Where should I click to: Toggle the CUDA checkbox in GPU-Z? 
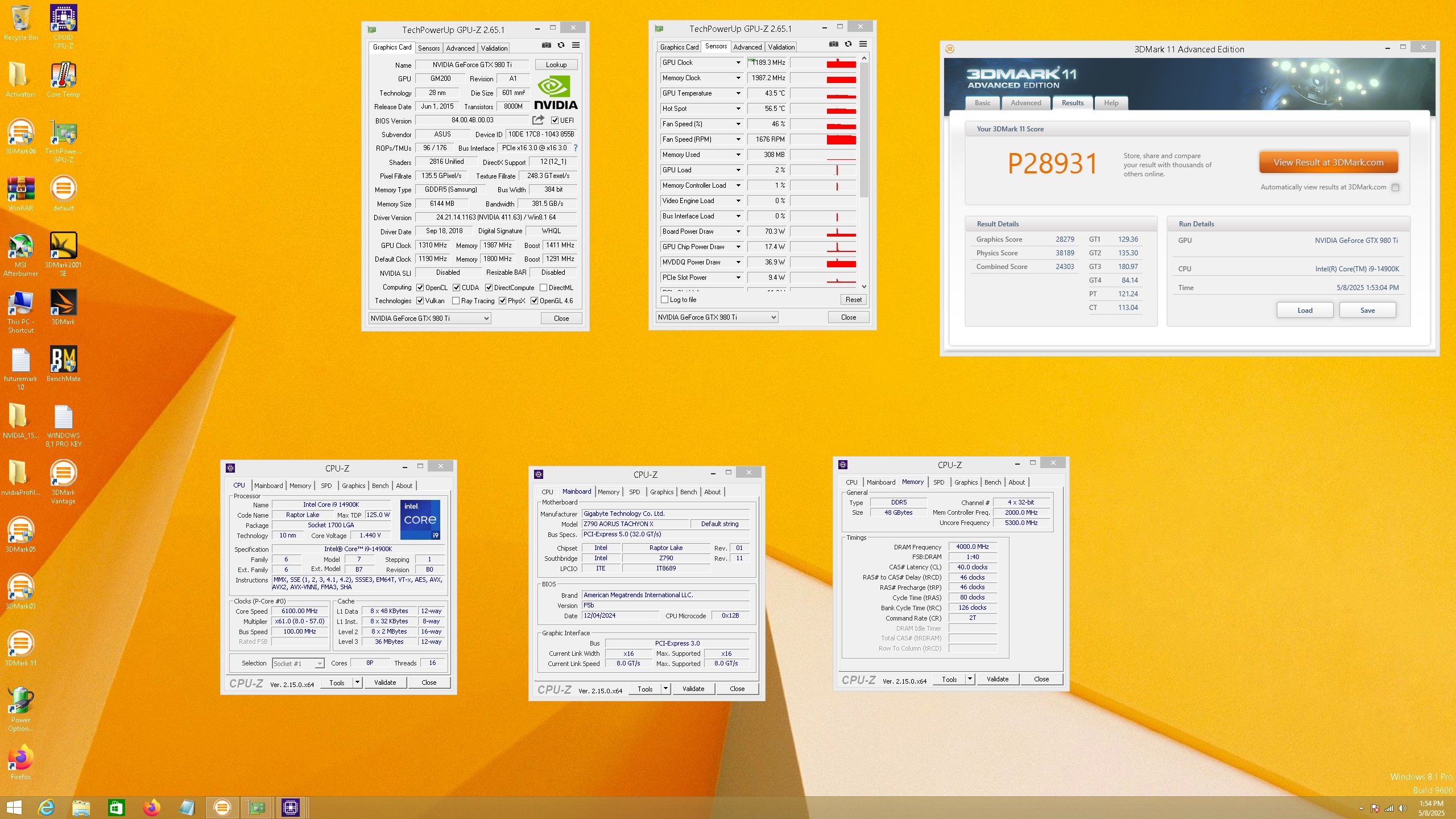click(456, 287)
